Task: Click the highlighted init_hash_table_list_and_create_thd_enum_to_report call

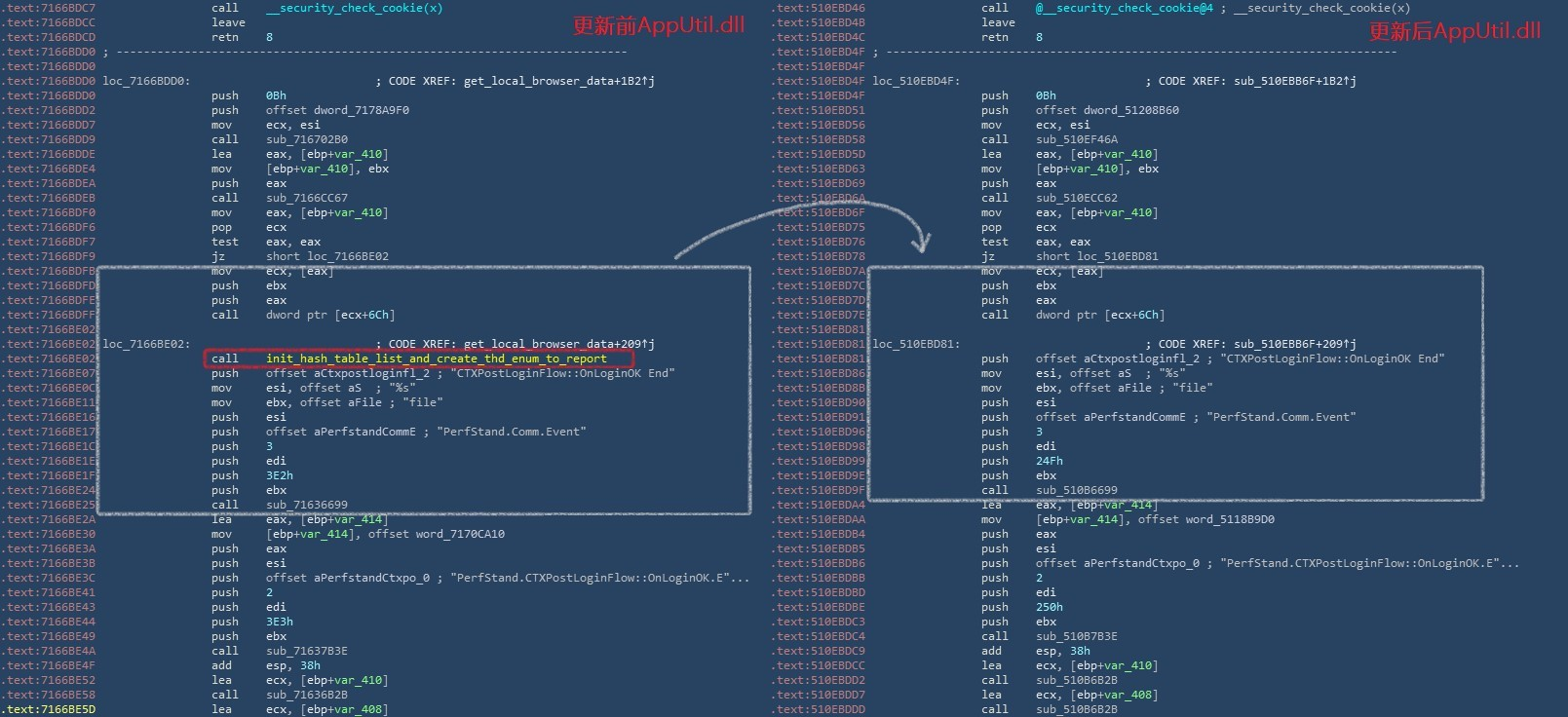Action: point(436,358)
